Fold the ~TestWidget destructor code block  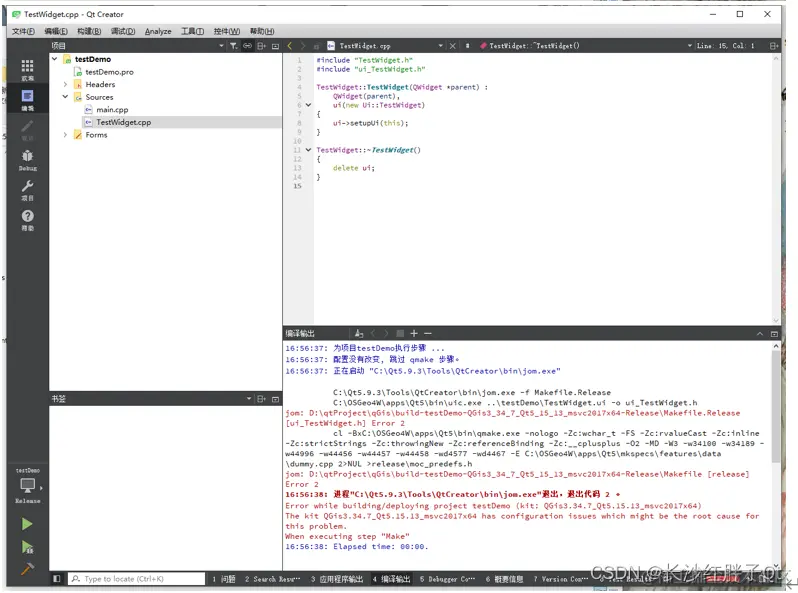point(308,150)
